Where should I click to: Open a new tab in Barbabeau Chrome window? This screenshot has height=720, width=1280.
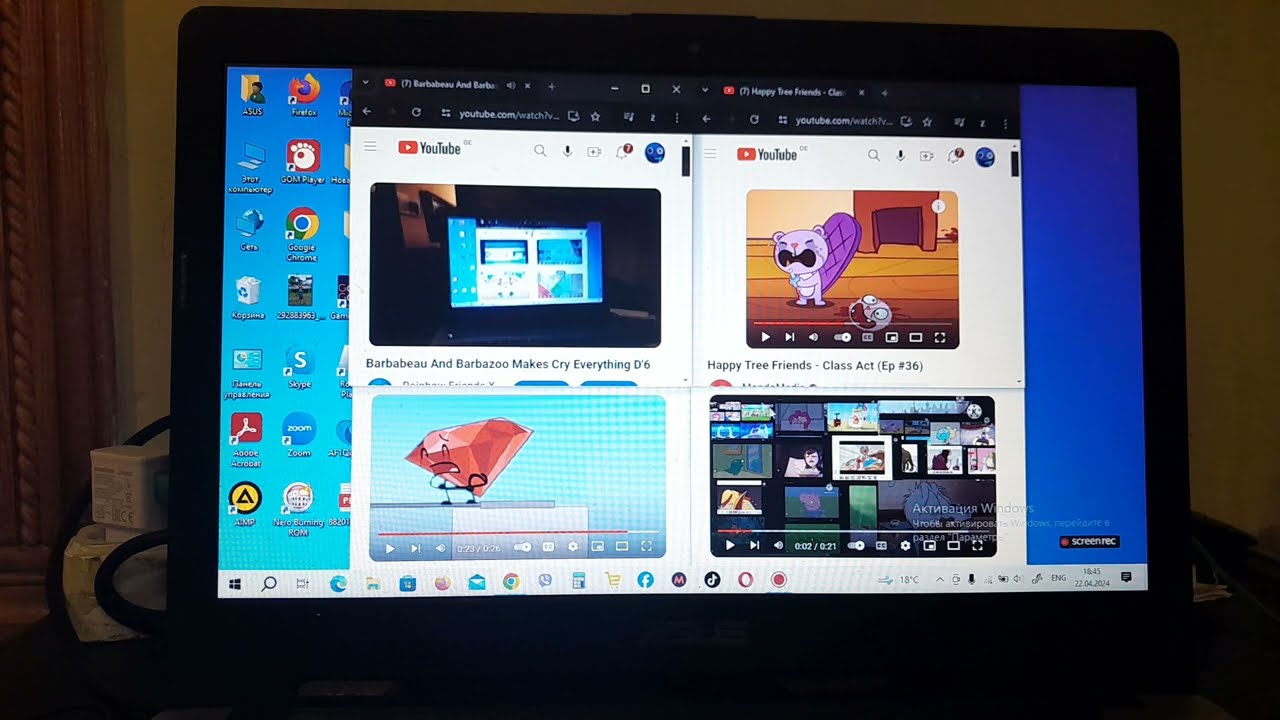(x=551, y=86)
